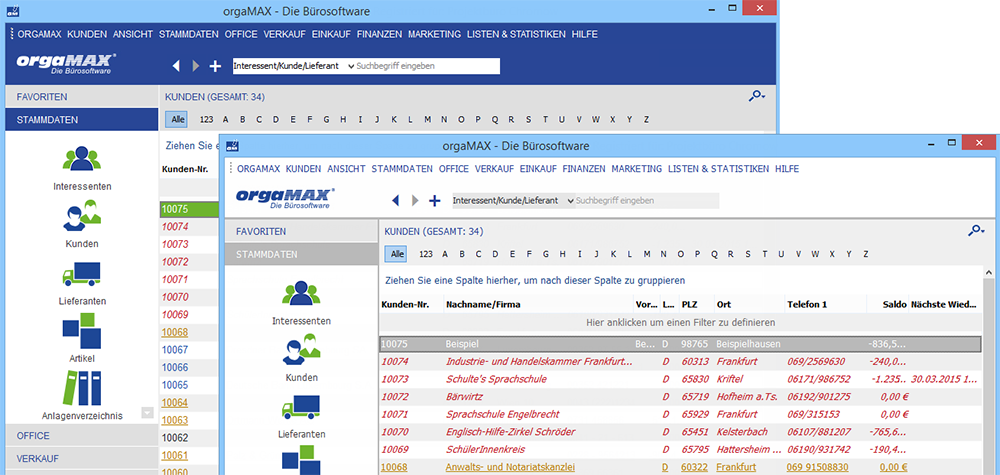Select row SchülerInnenkreis
Screen dimensions: 1000x475
(x=680, y=449)
